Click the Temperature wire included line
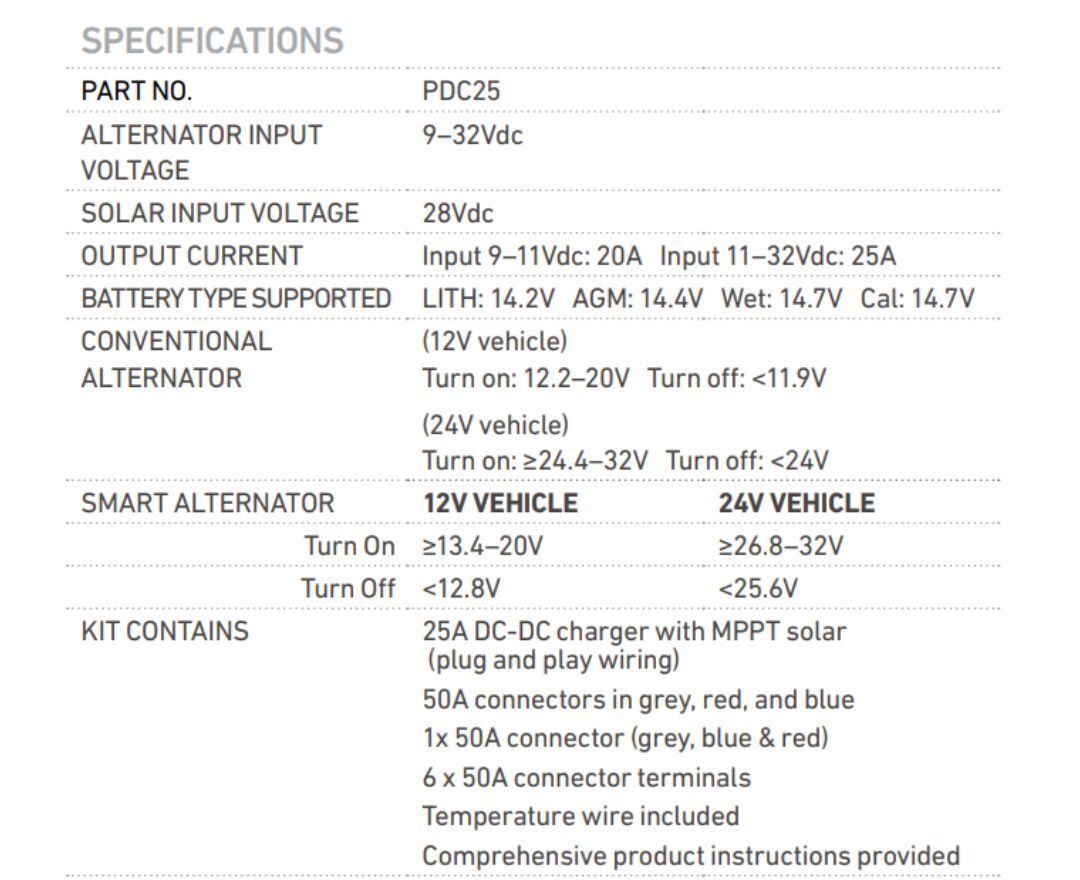 point(580,816)
